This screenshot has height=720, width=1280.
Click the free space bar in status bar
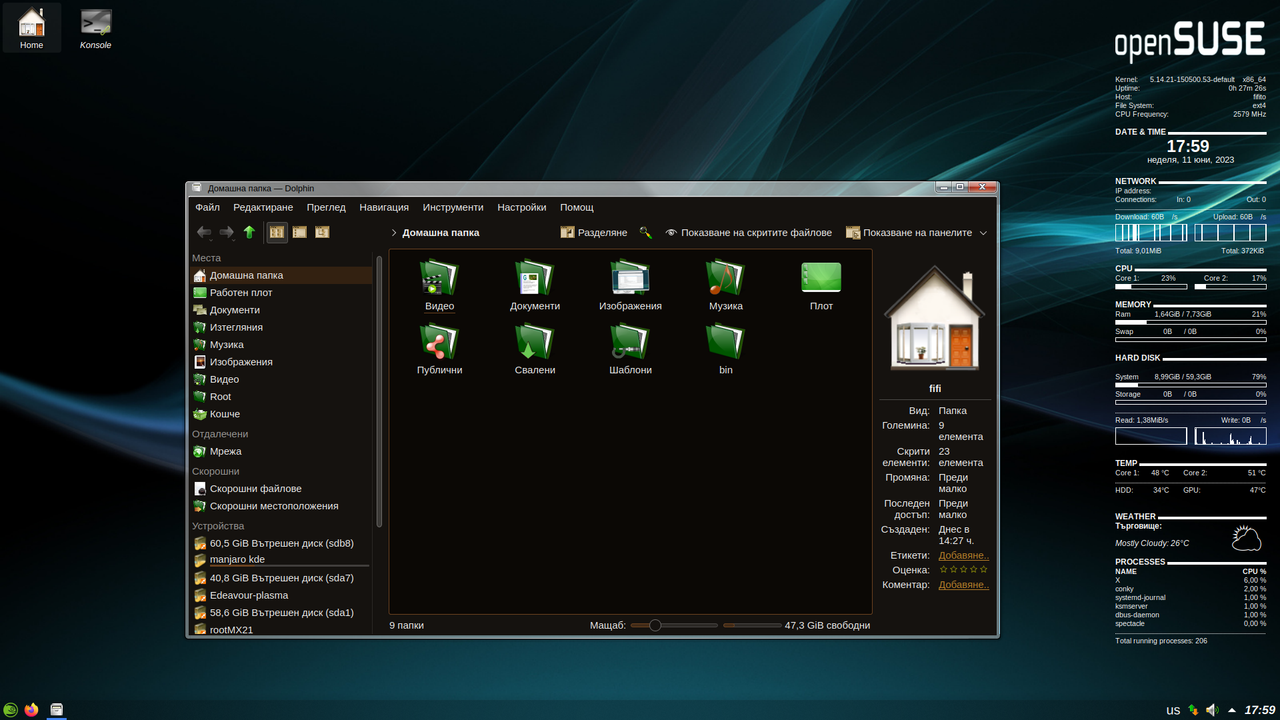(x=752, y=625)
